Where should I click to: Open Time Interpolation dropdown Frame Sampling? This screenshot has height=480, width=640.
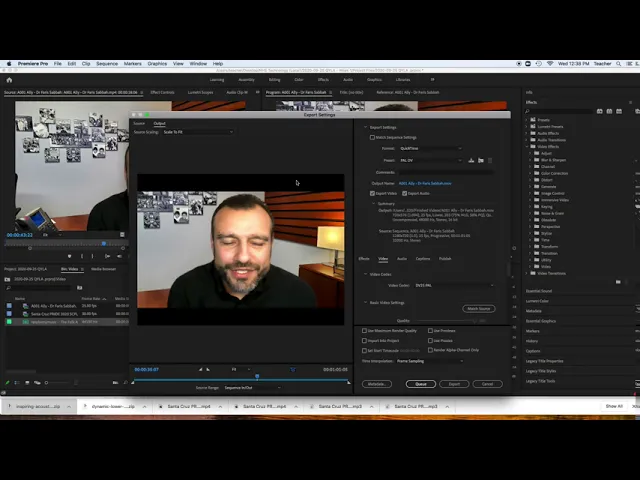[x=430, y=361]
